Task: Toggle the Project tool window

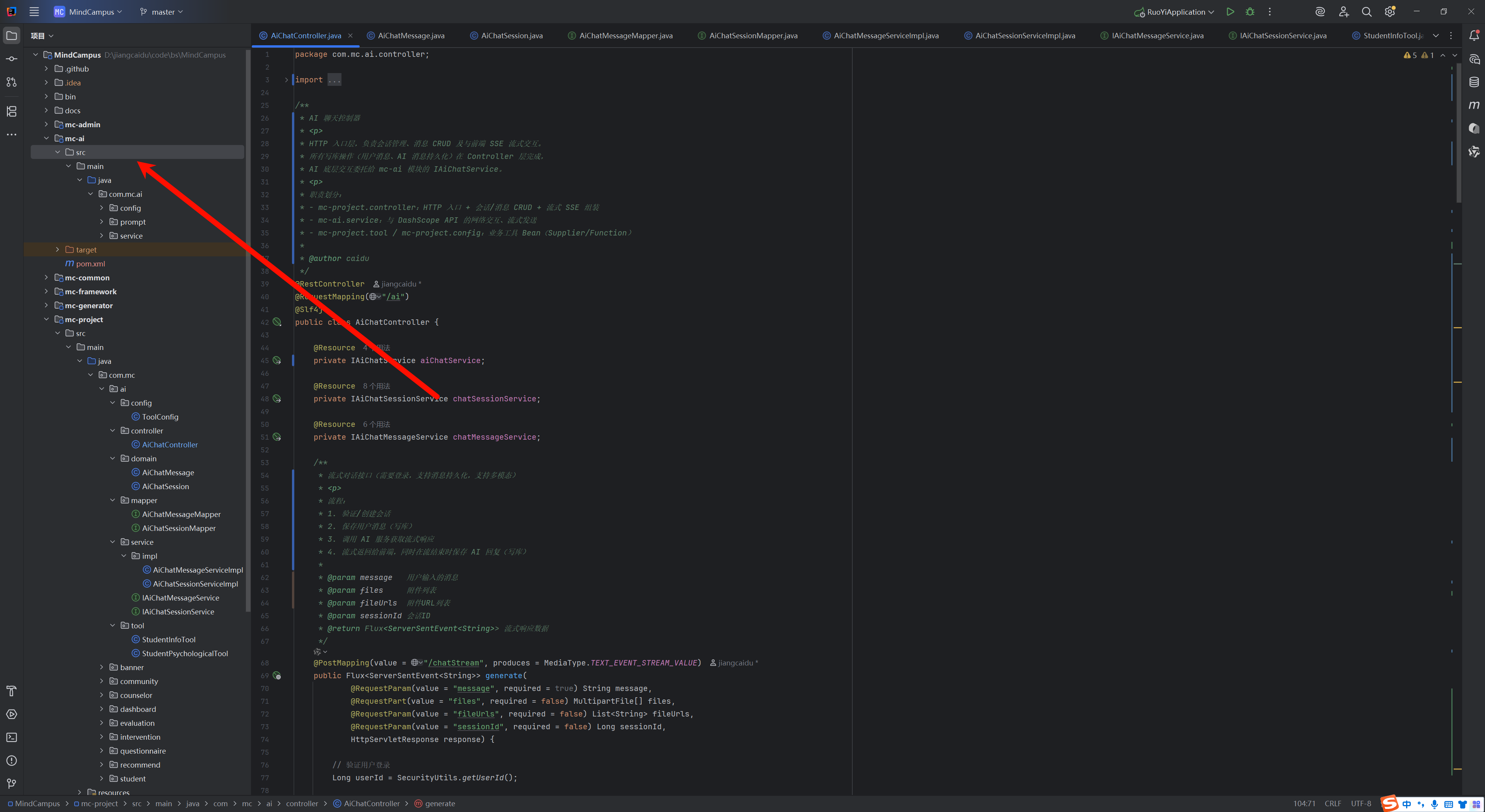Action: [12, 36]
